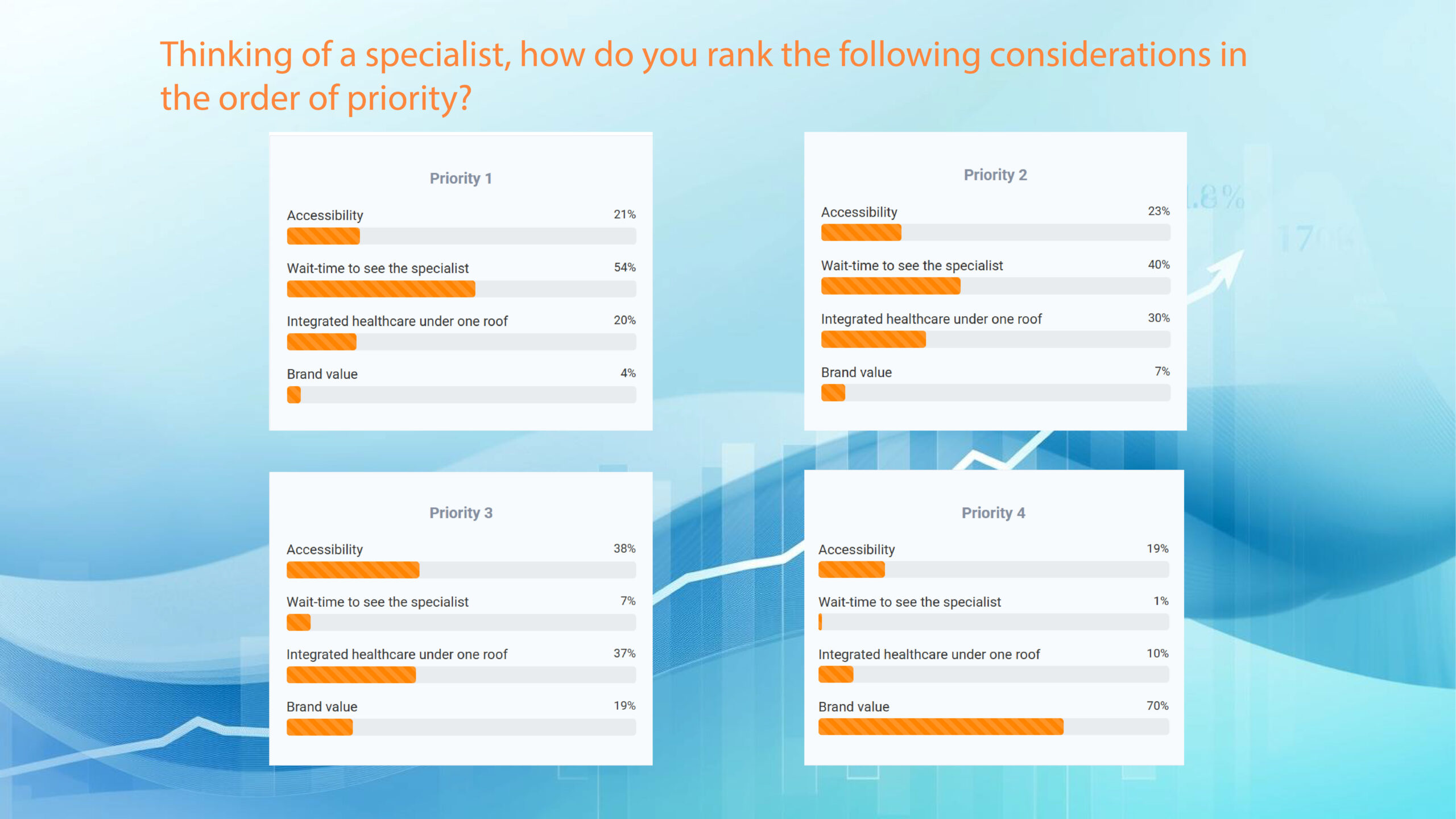This screenshot has height=819, width=1456.
Task: Click the Priority 4 Wait-time progress bar
Action: click(x=993, y=622)
